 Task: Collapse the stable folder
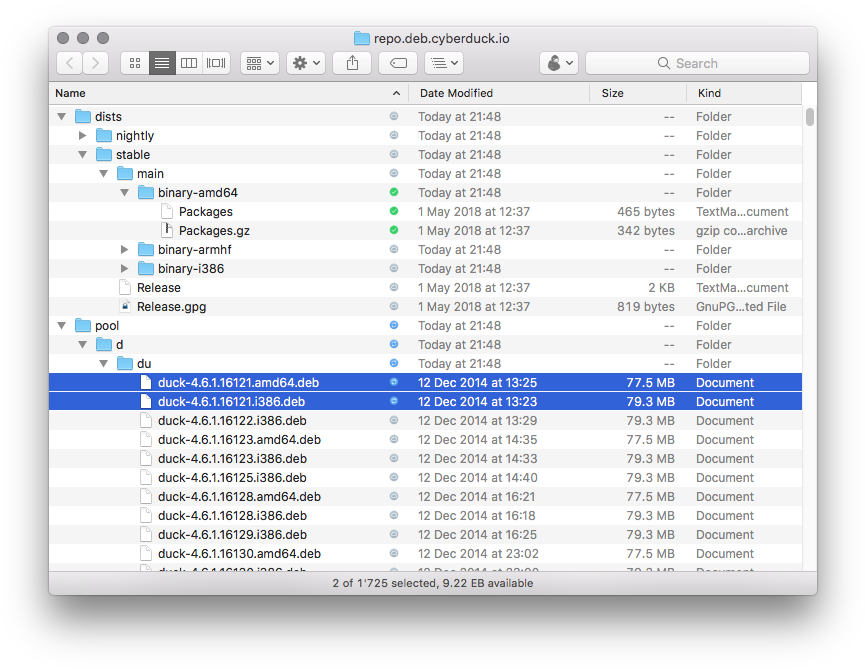coord(83,154)
